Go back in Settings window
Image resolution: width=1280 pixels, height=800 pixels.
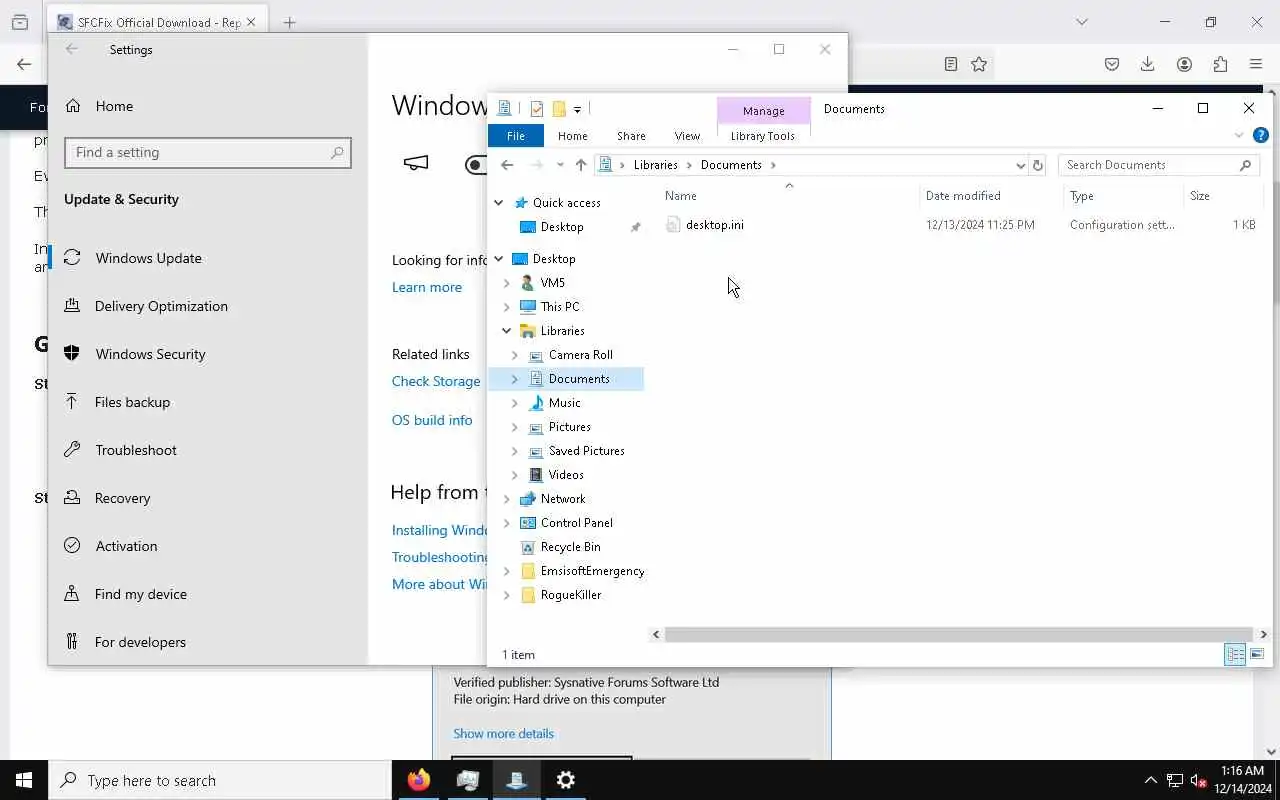(x=71, y=49)
